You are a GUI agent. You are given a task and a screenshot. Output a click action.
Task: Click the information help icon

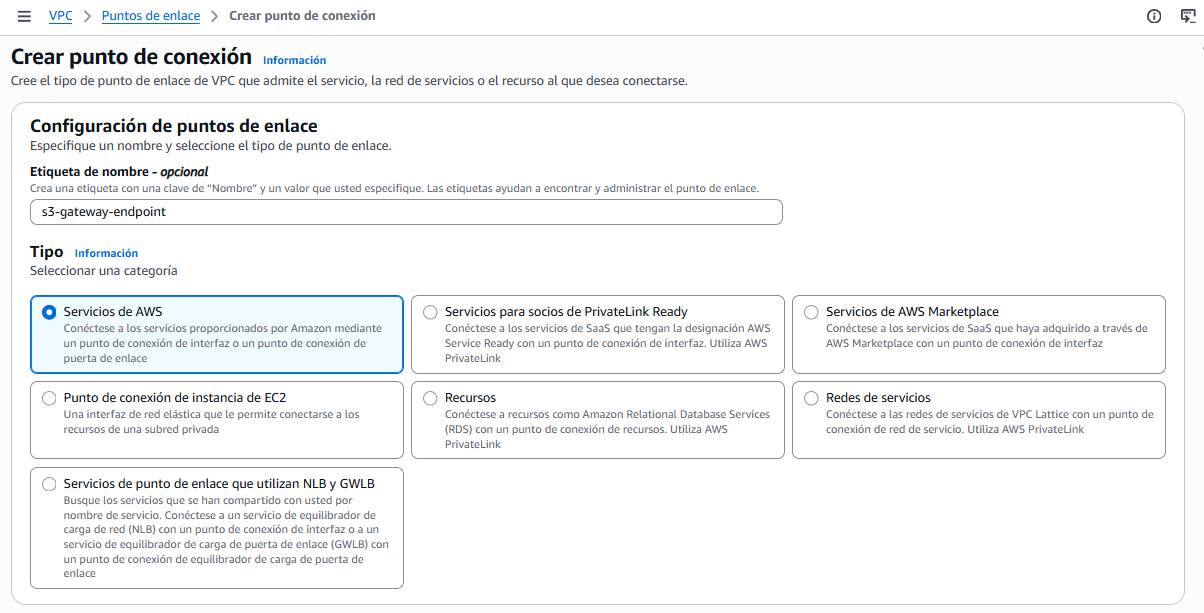coord(1154,15)
